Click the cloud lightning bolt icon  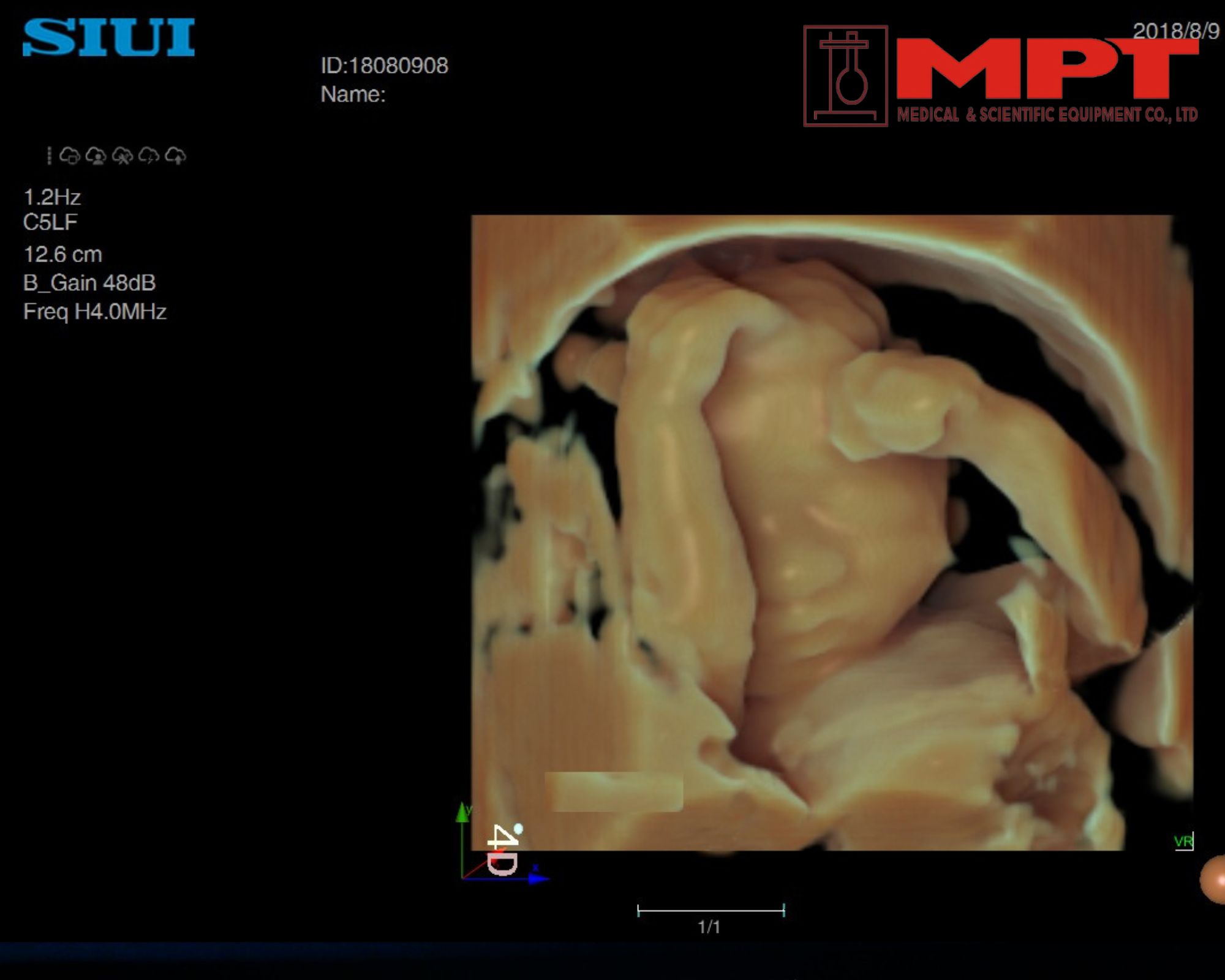coord(149,156)
